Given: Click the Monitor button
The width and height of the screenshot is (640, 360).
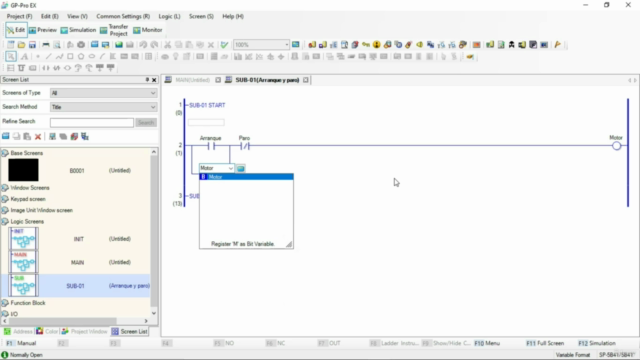Looking at the screenshot, I should (148, 30).
